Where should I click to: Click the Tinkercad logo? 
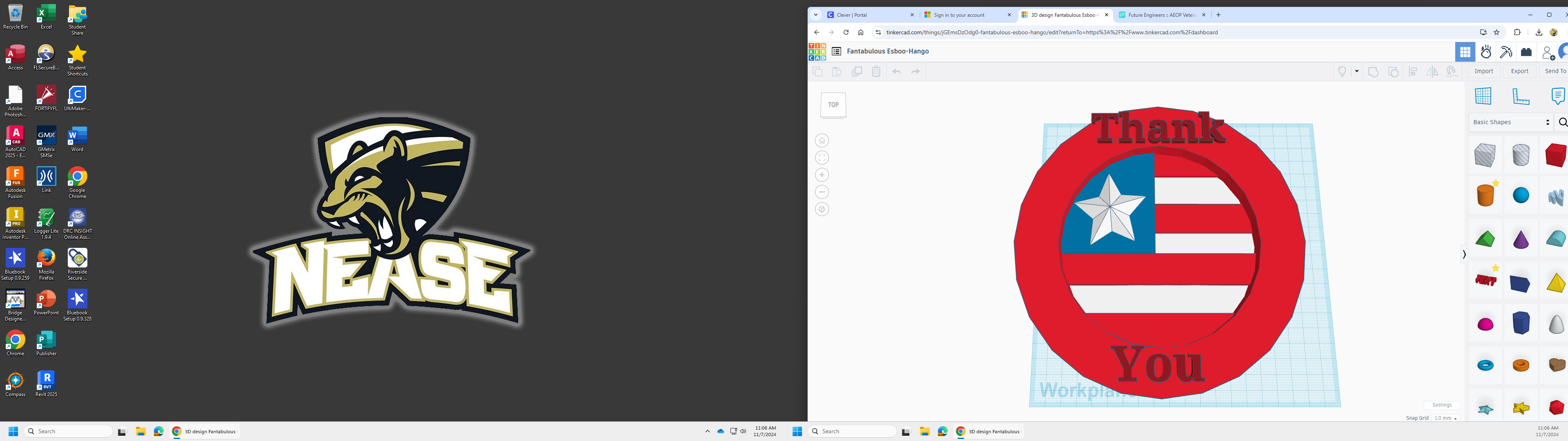[x=817, y=52]
